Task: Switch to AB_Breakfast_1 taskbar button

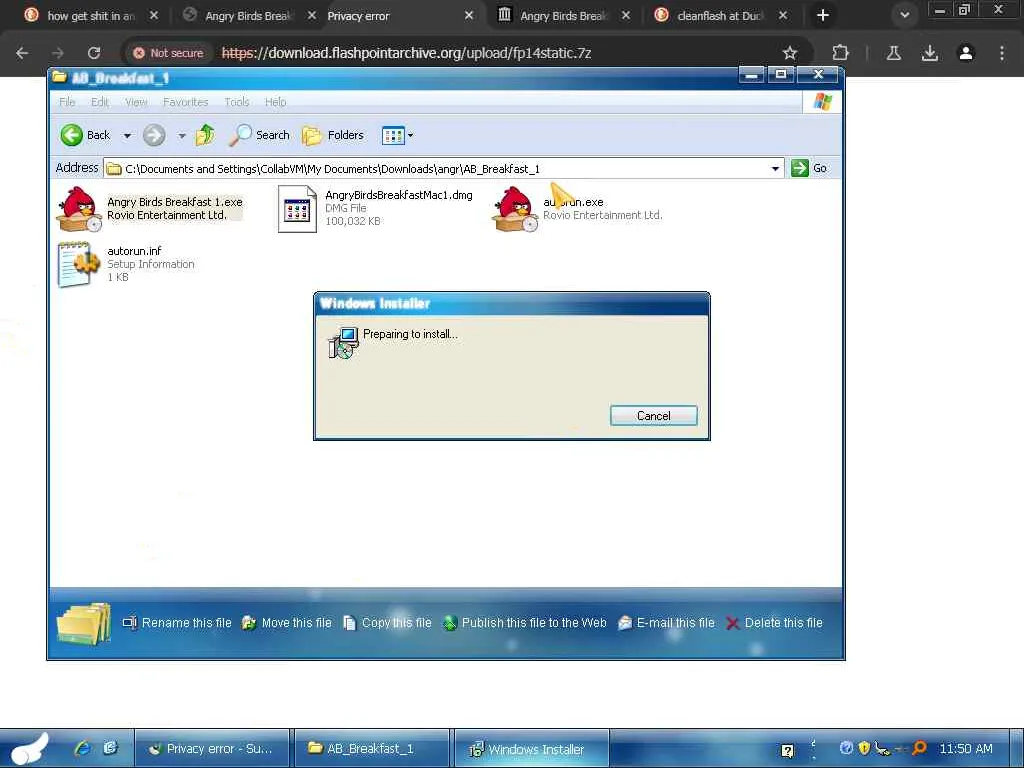Action: click(x=371, y=748)
